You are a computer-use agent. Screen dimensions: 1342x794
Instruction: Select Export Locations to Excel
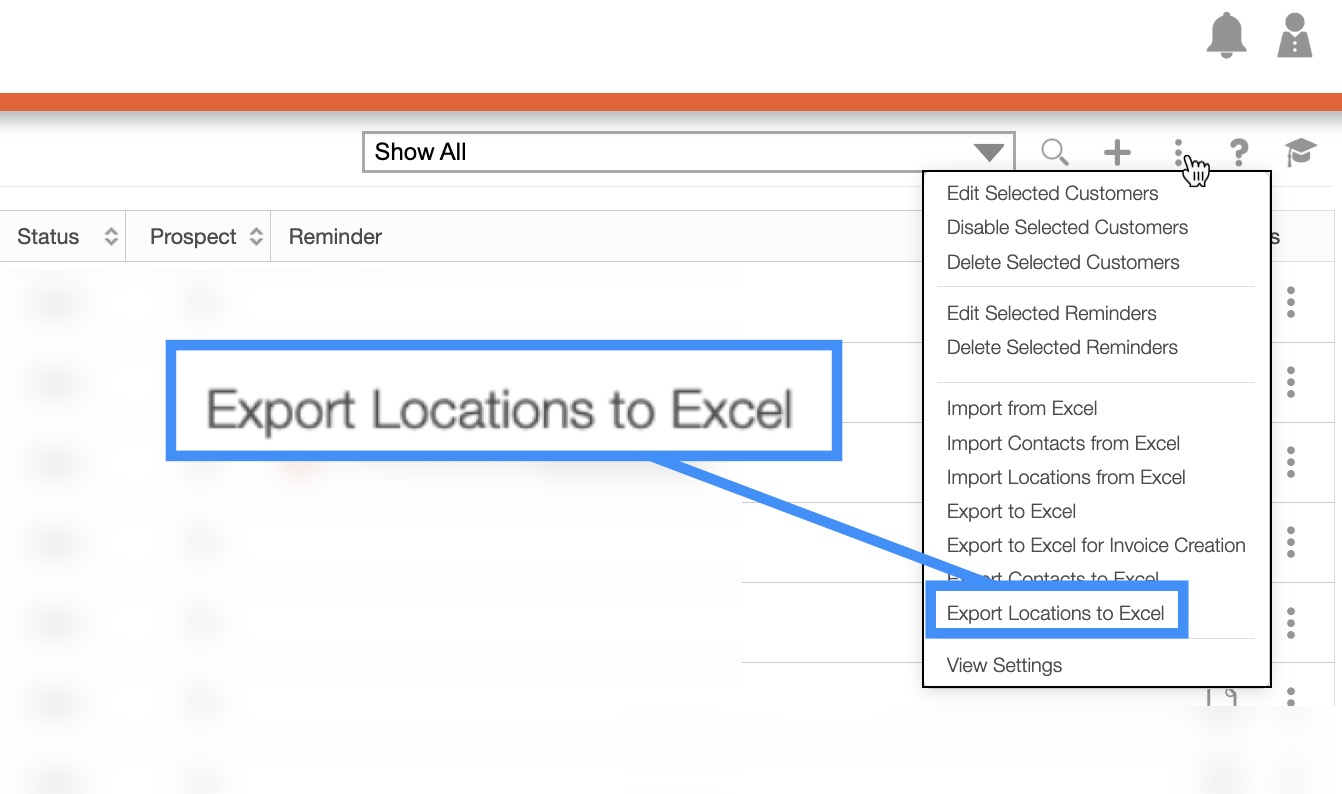click(1055, 613)
